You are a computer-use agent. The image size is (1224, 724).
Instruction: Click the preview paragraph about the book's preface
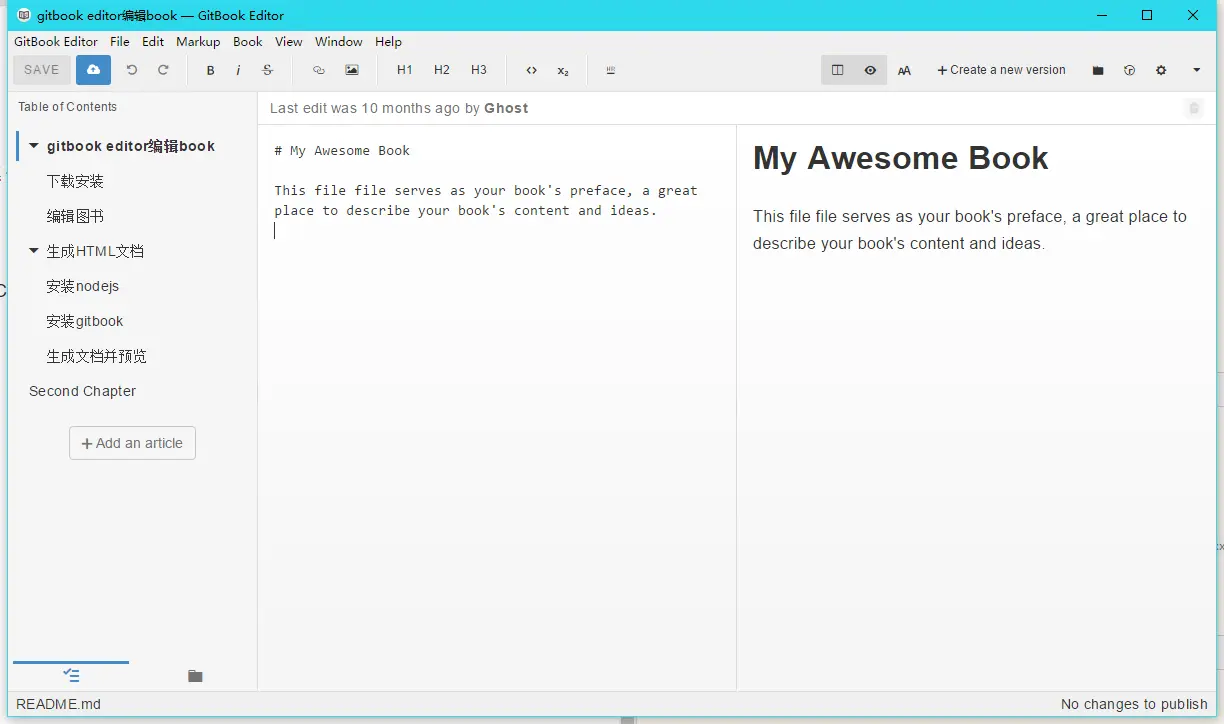tap(970, 230)
